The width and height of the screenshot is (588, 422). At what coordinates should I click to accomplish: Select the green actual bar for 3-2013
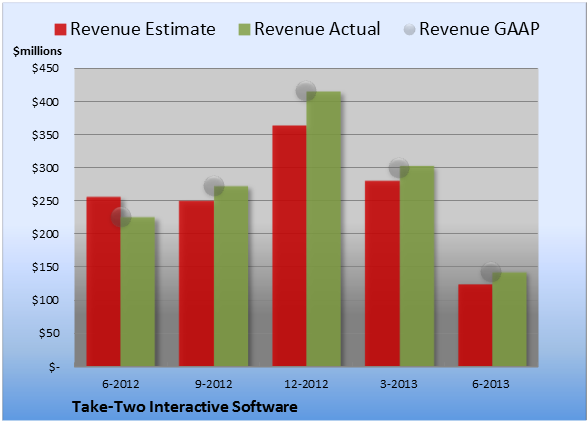pyautogui.click(x=417, y=266)
